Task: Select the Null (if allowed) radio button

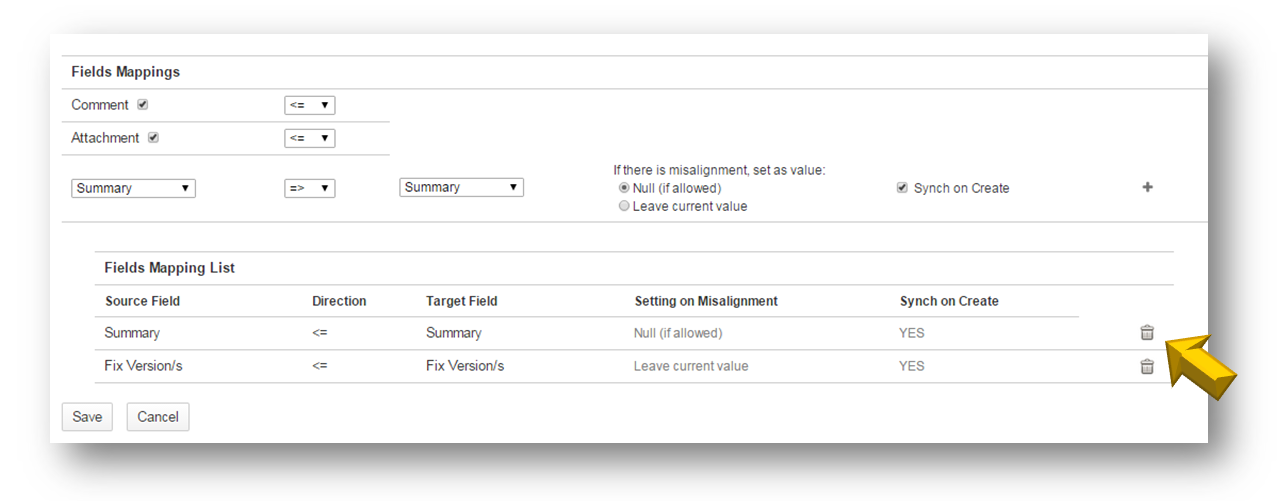Action: pos(624,188)
